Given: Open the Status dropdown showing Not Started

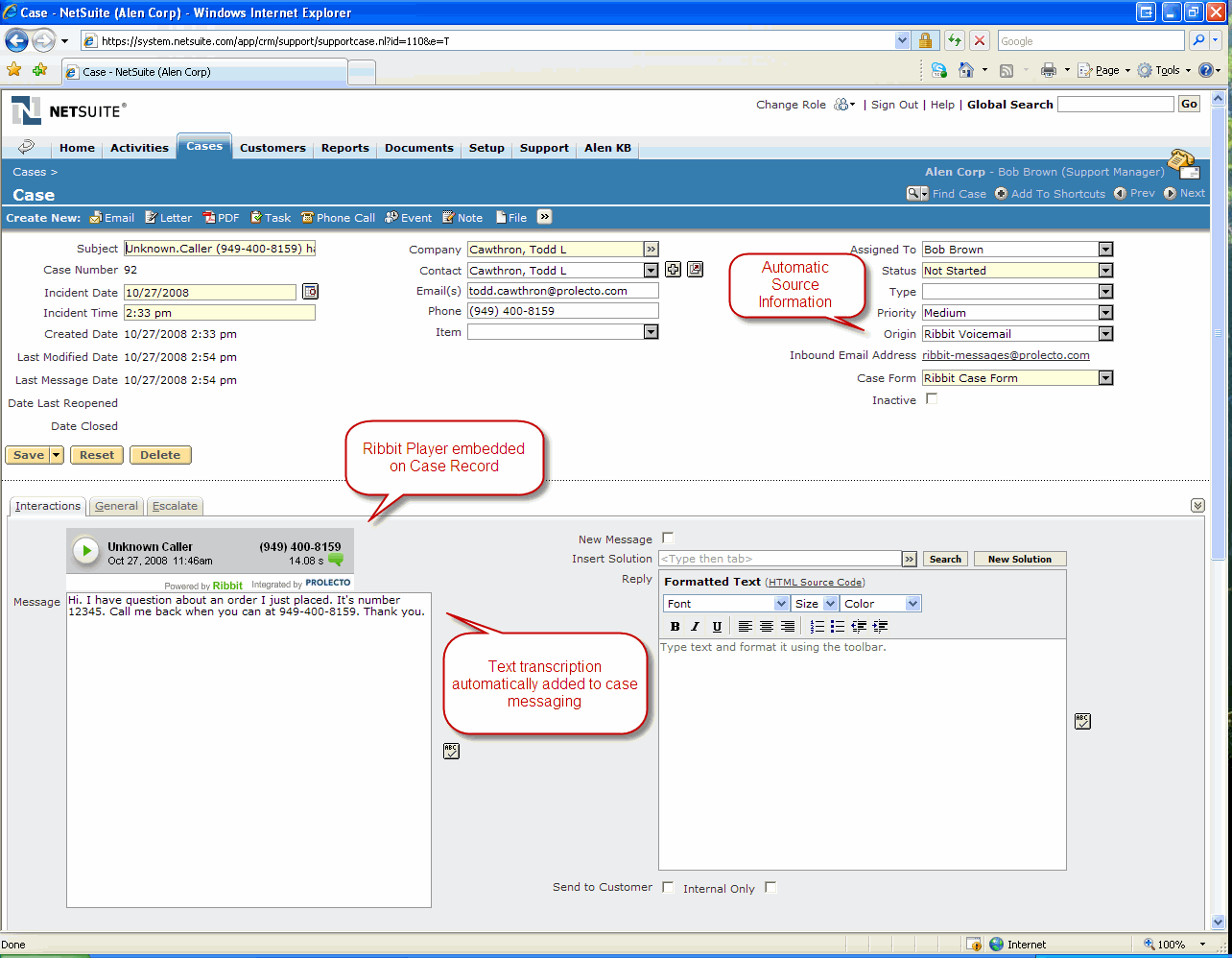Looking at the screenshot, I should click(x=1105, y=270).
